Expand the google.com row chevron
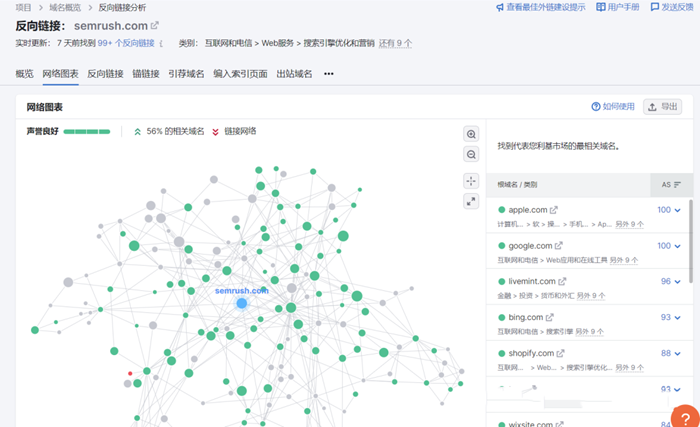 [677, 246]
